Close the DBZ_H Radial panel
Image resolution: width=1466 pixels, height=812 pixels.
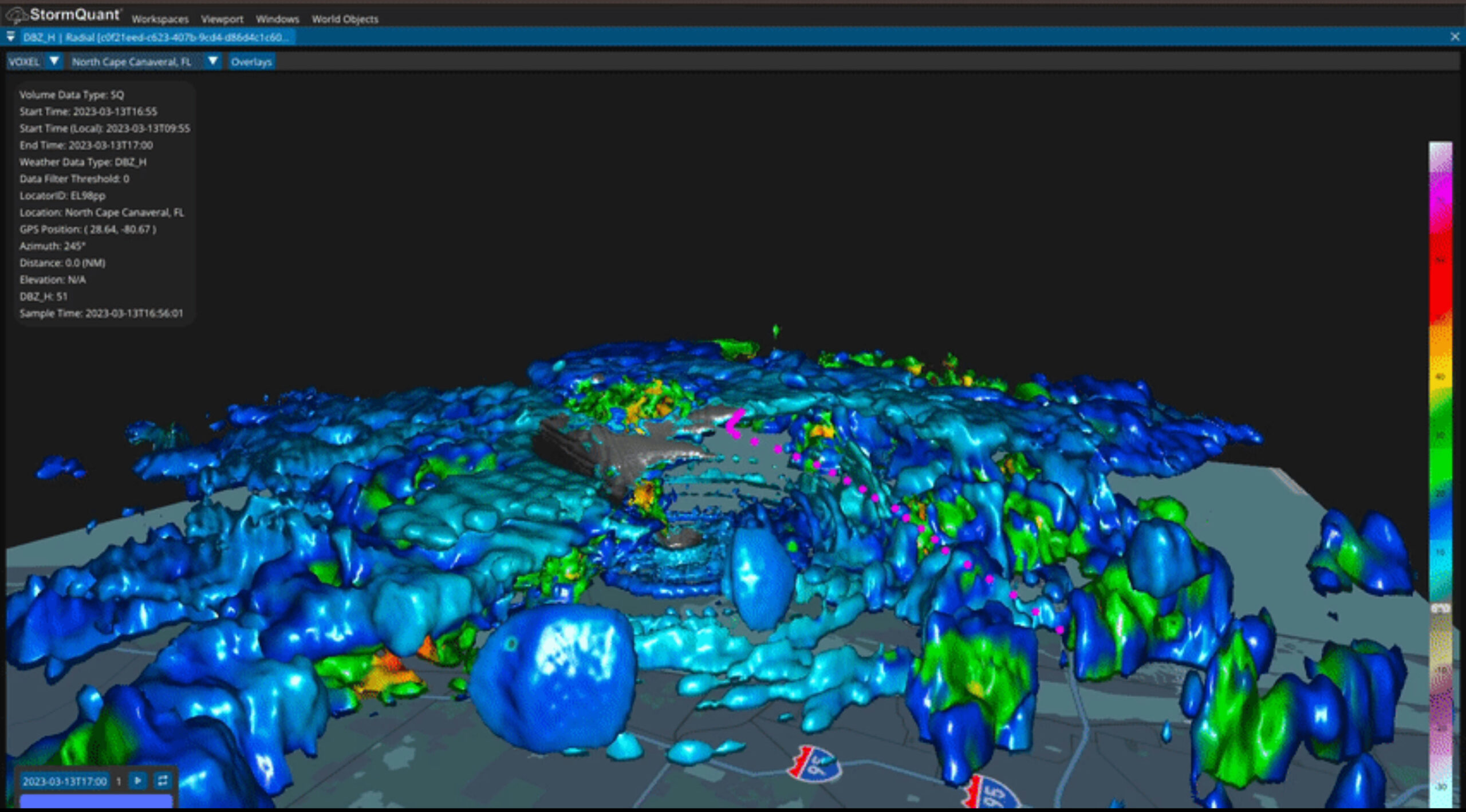(1455, 37)
